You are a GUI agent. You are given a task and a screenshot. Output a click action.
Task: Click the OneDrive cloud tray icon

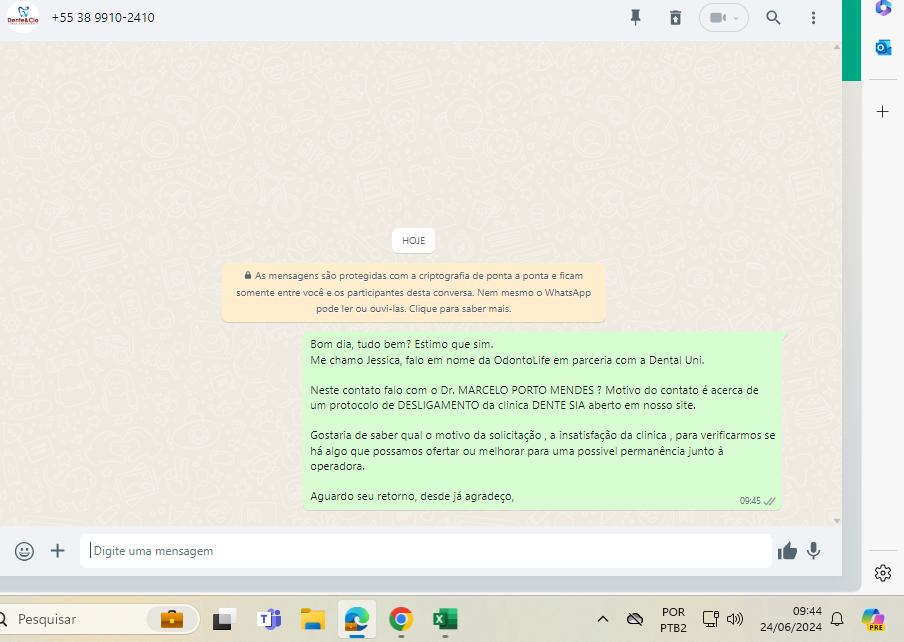[x=635, y=620]
